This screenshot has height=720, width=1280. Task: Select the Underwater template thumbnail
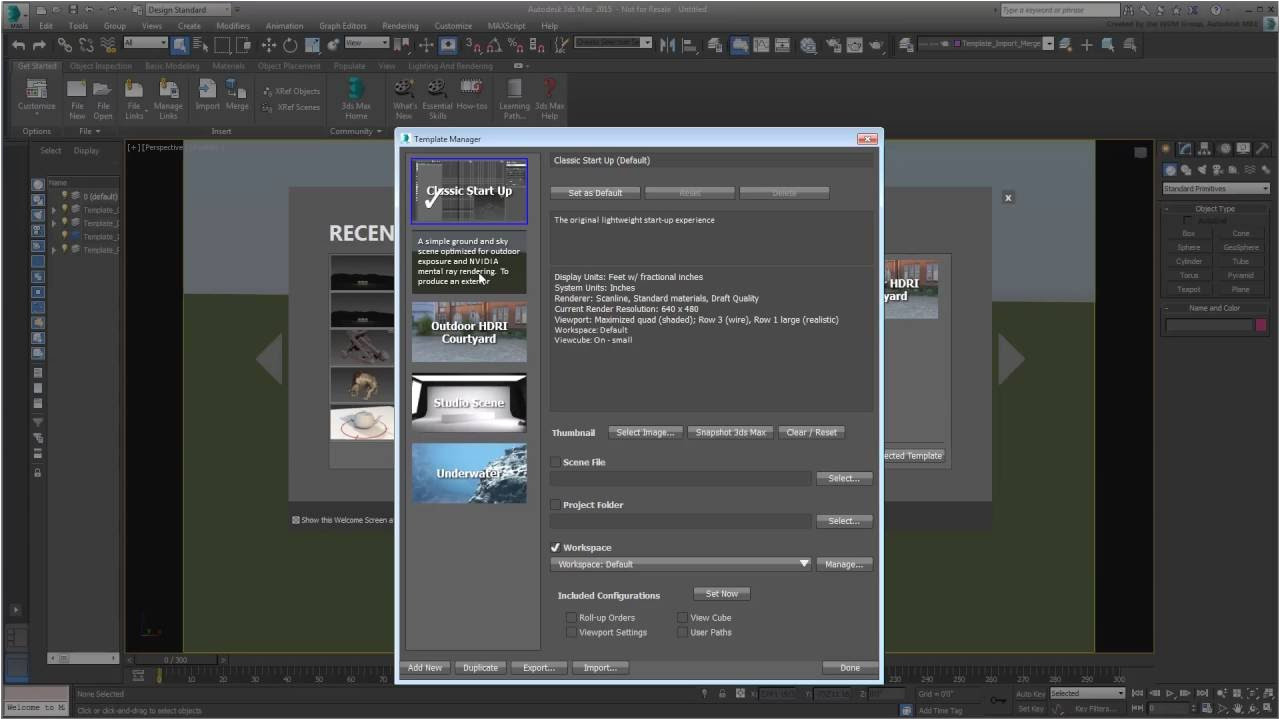click(x=469, y=473)
